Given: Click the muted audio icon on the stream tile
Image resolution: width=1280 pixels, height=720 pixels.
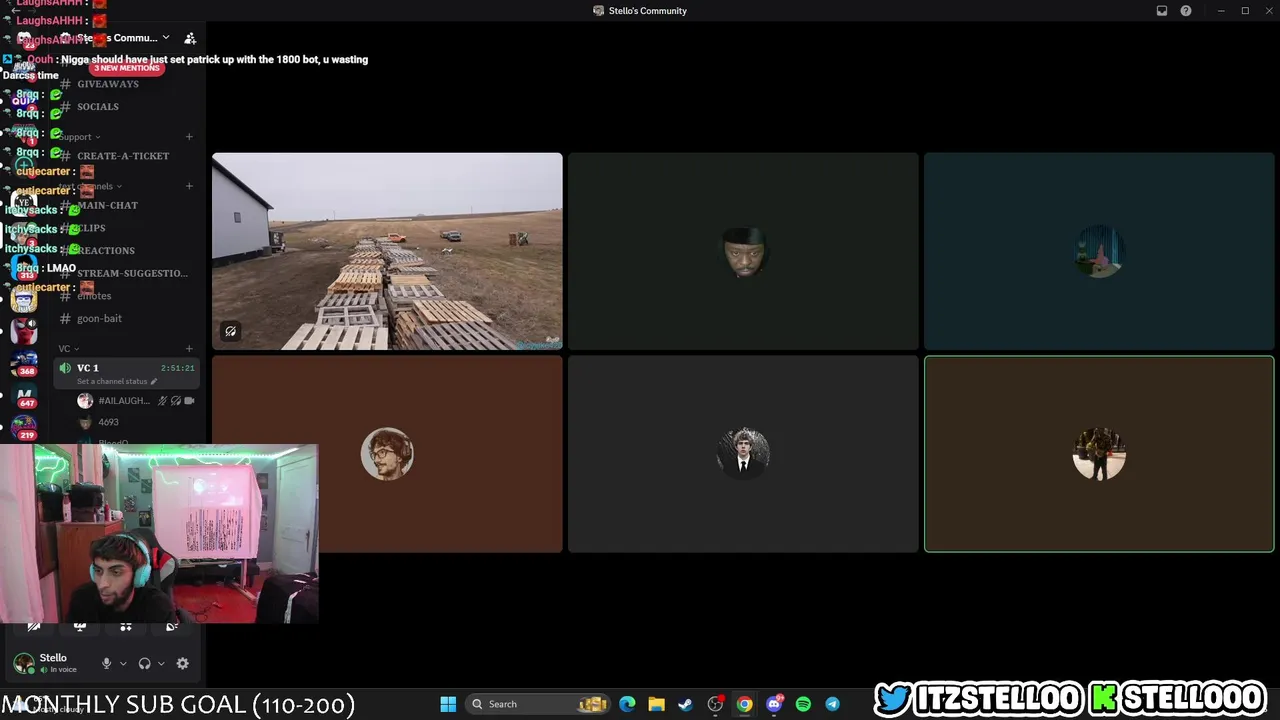Looking at the screenshot, I should click(x=230, y=331).
